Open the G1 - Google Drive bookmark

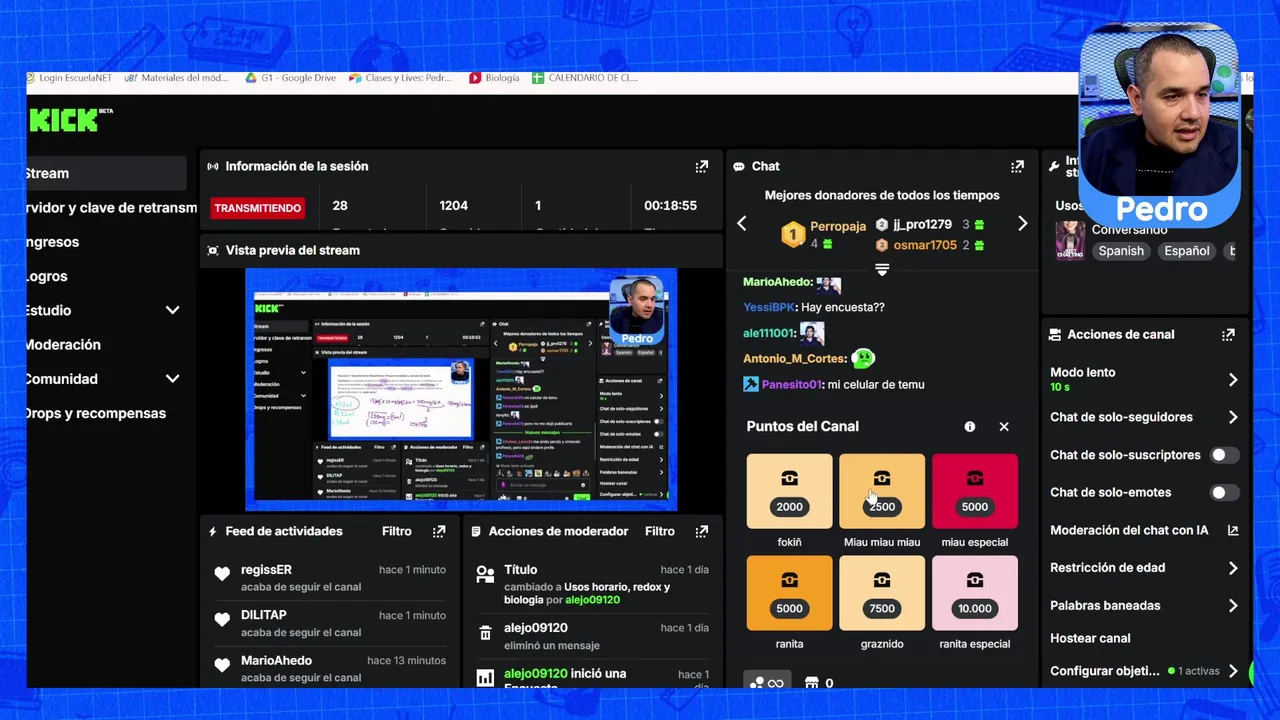[291, 78]
